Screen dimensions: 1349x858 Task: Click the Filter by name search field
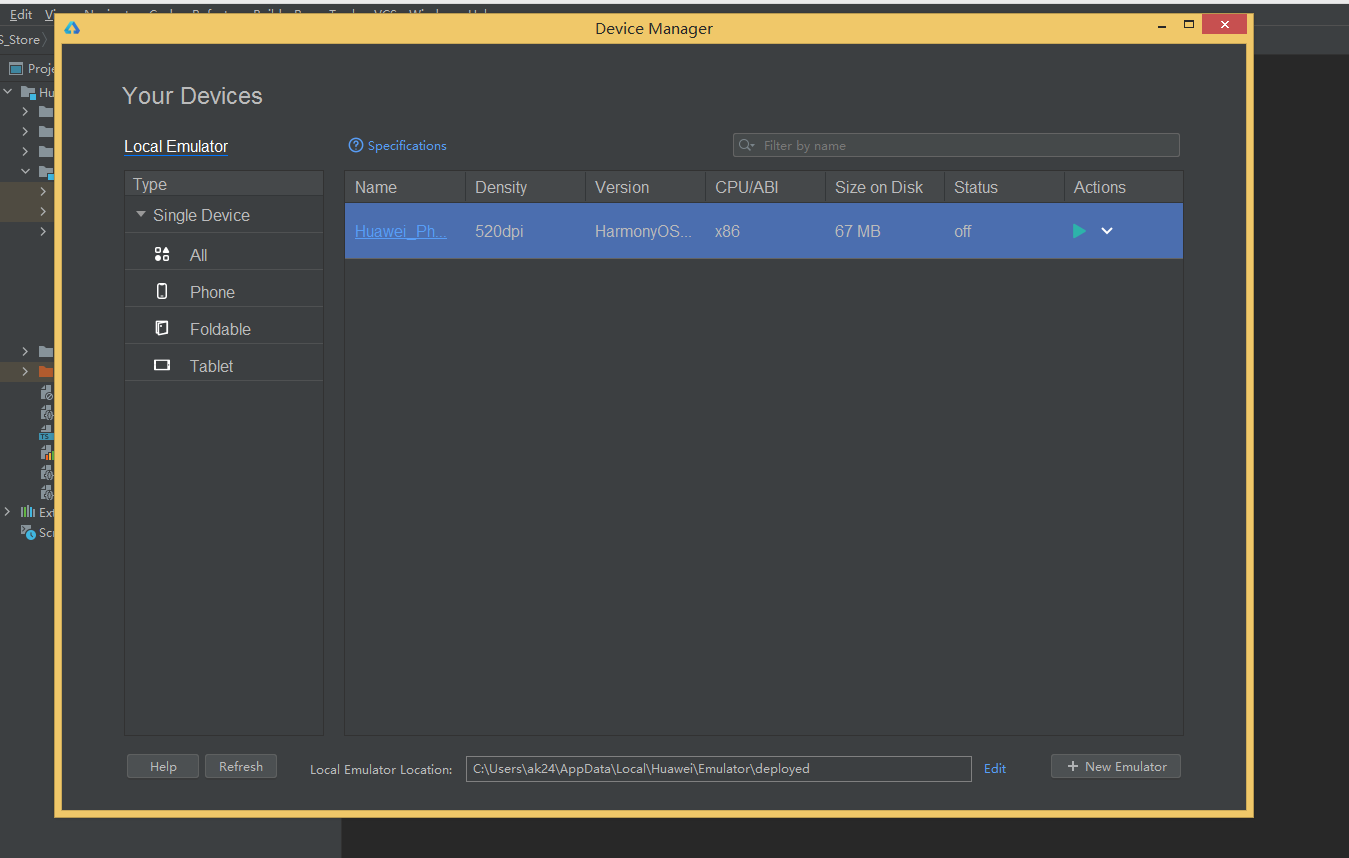click(x=956, y=145)
